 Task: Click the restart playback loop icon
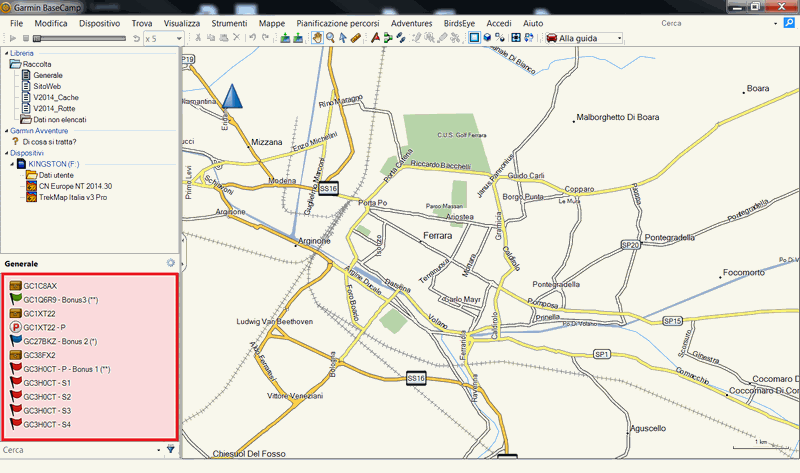coord(136,38)
